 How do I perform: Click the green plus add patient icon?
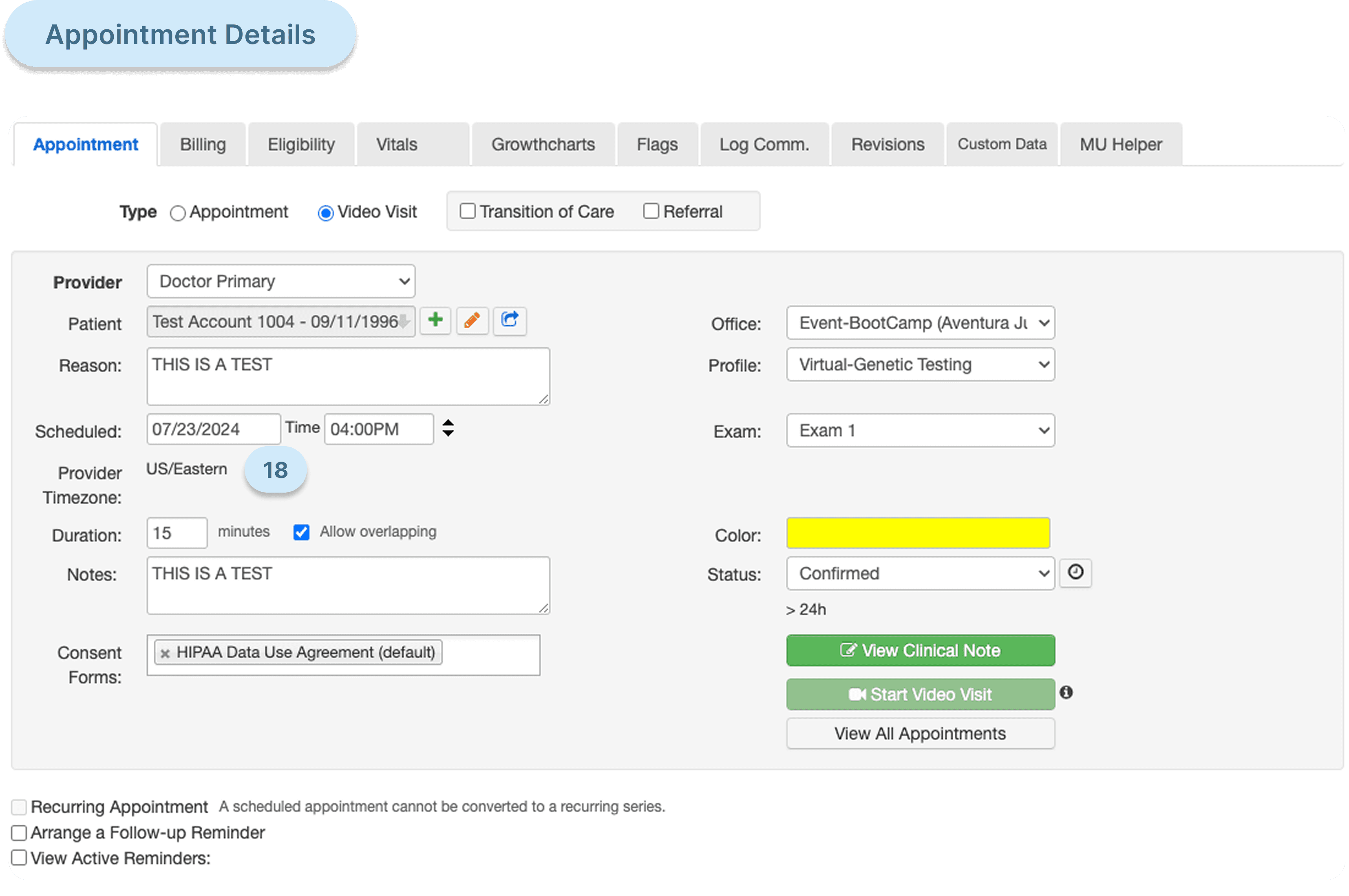[x=435, y=320]
